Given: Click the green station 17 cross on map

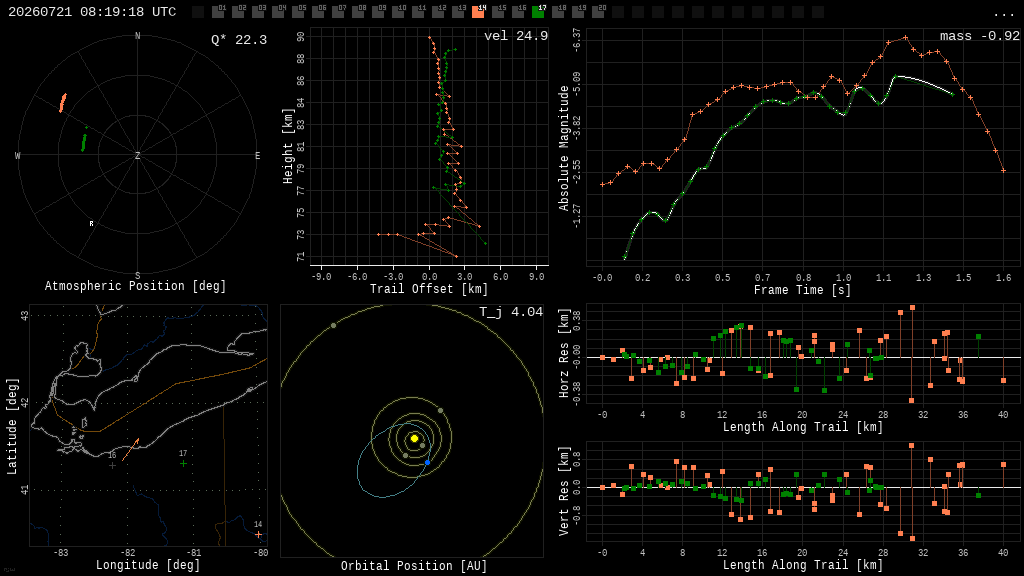Looking at the screenshot, I should coord(184,464).
